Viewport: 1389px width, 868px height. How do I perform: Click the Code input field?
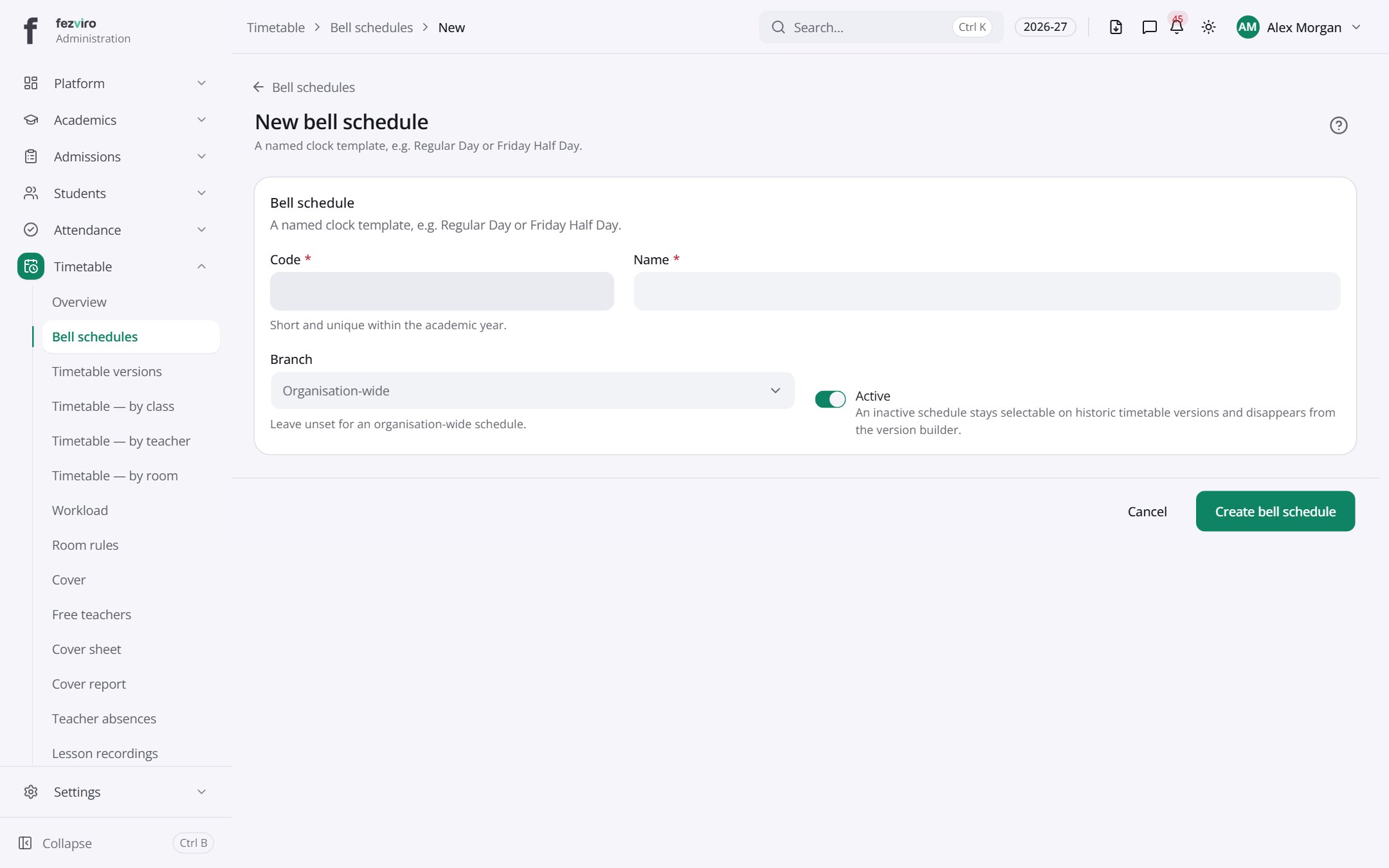click(x=442, y=291)
